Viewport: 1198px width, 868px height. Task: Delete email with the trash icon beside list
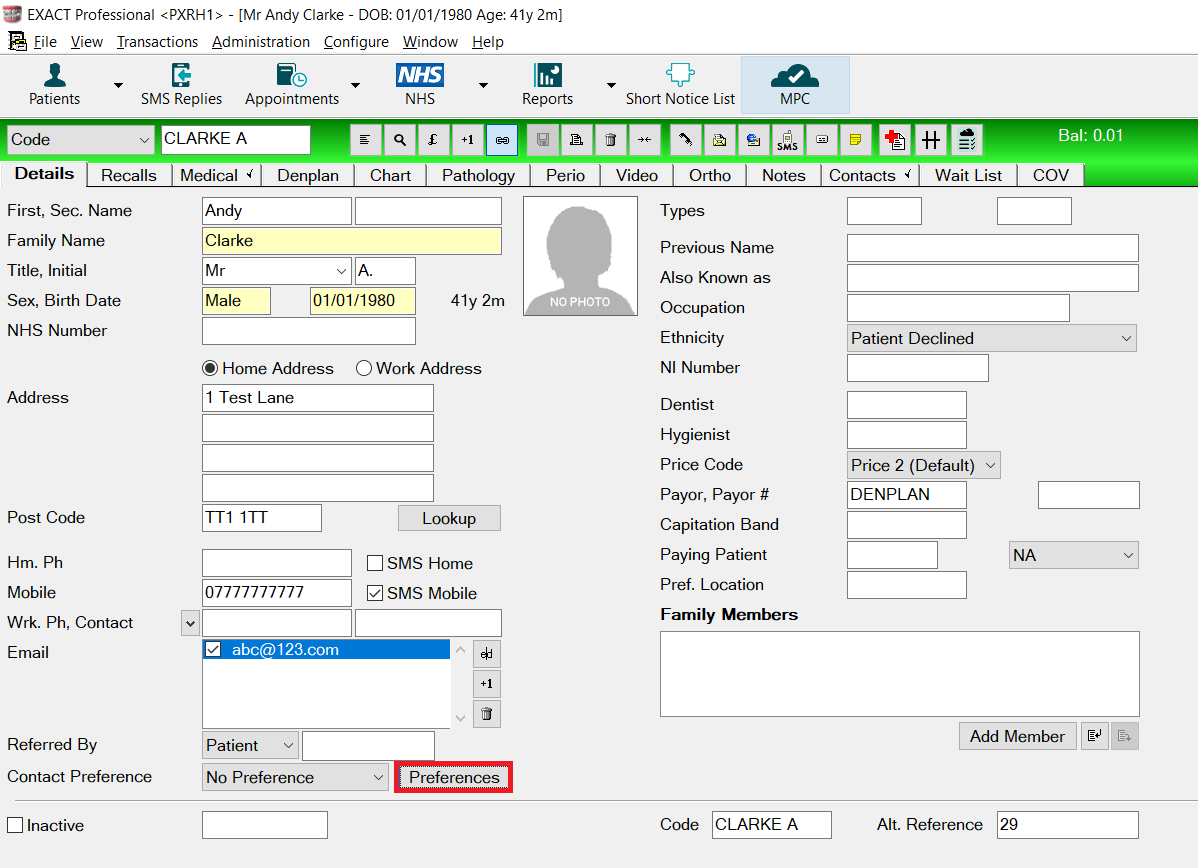click(487, 714)
